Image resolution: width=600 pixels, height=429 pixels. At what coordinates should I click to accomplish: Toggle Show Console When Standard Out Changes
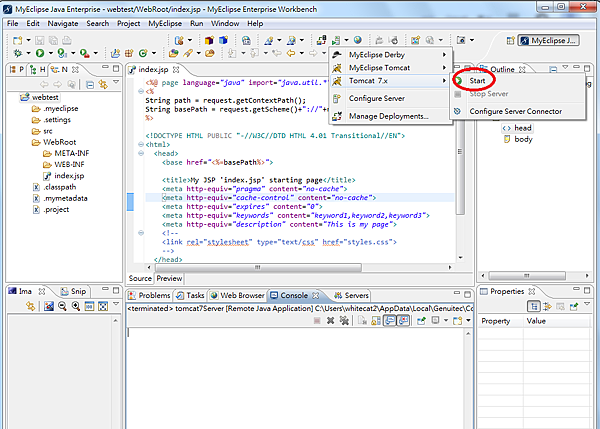[x=390, y=321]
